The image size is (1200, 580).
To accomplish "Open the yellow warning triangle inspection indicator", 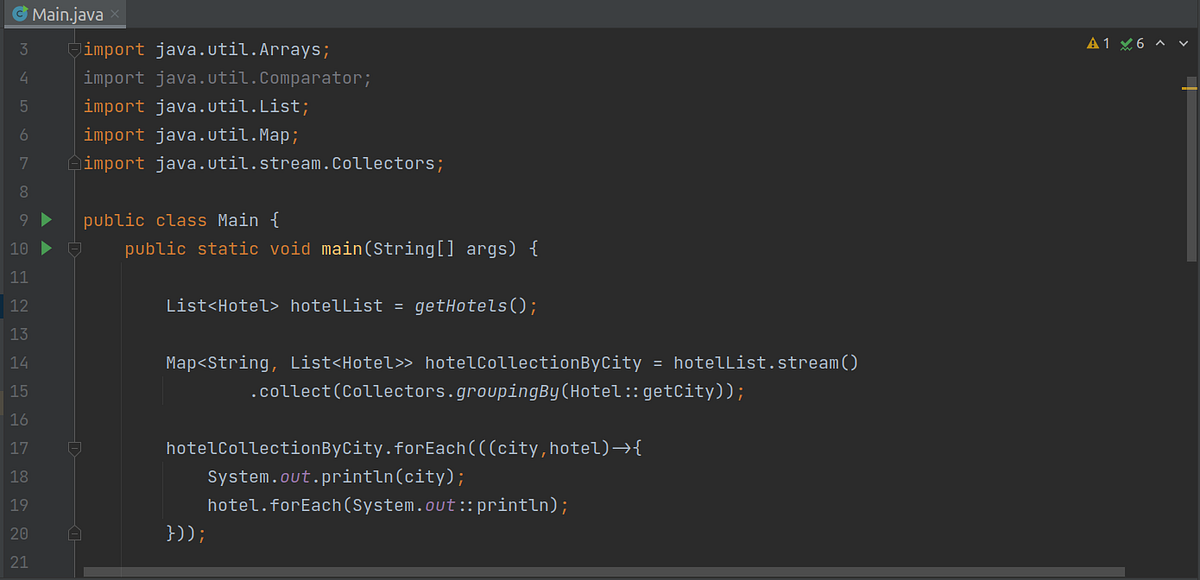I will coord(1094,43).
